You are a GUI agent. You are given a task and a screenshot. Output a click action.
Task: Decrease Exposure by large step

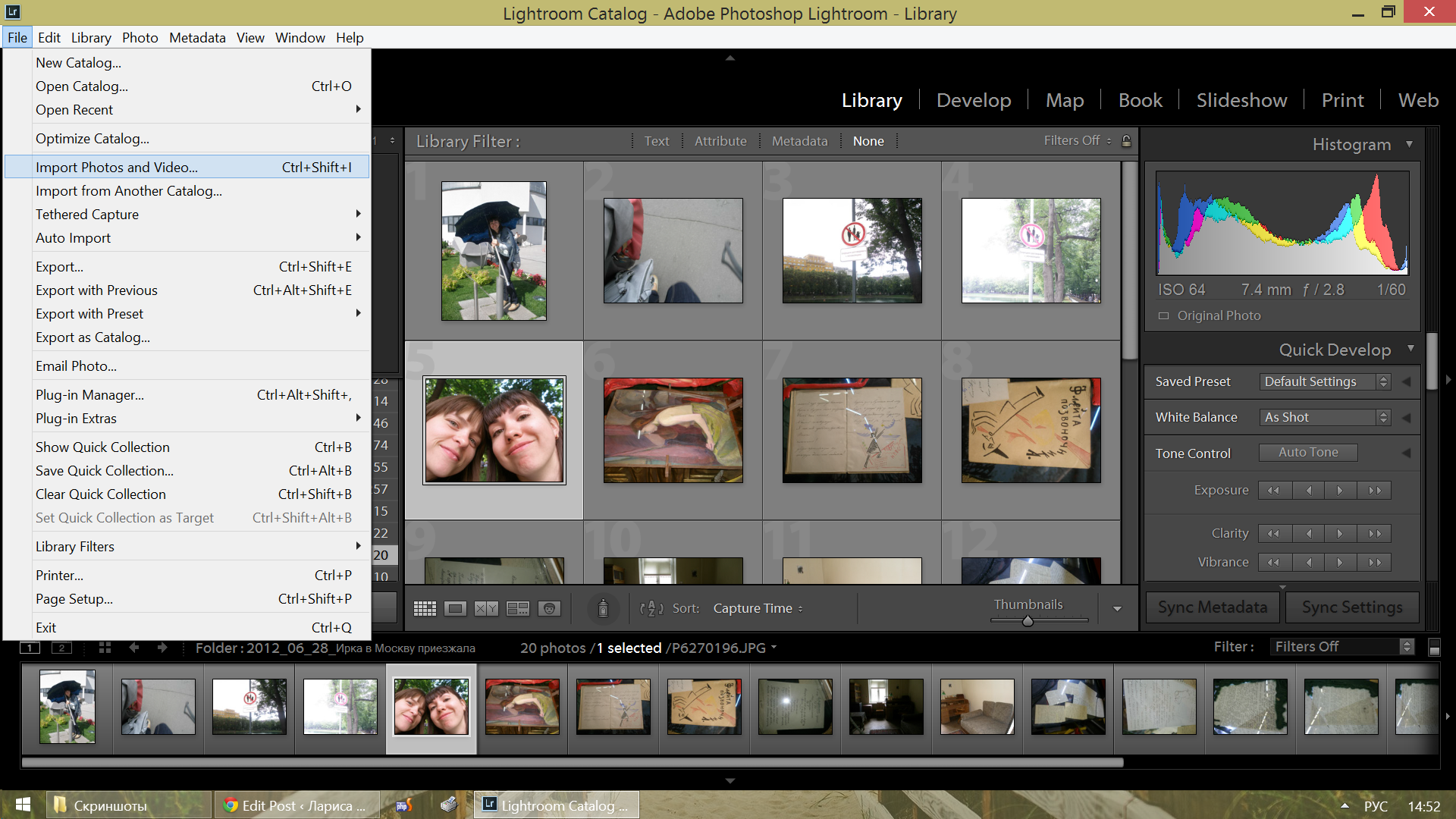click(x=1274, y=491)
